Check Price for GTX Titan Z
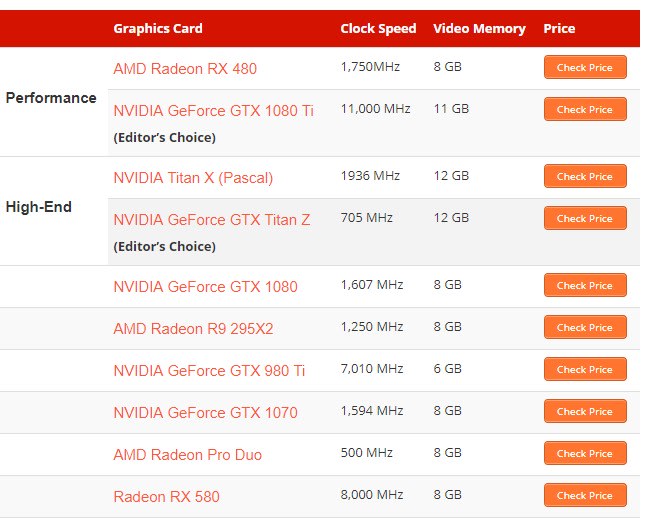 pyautogui.click(x=585, y=218)
